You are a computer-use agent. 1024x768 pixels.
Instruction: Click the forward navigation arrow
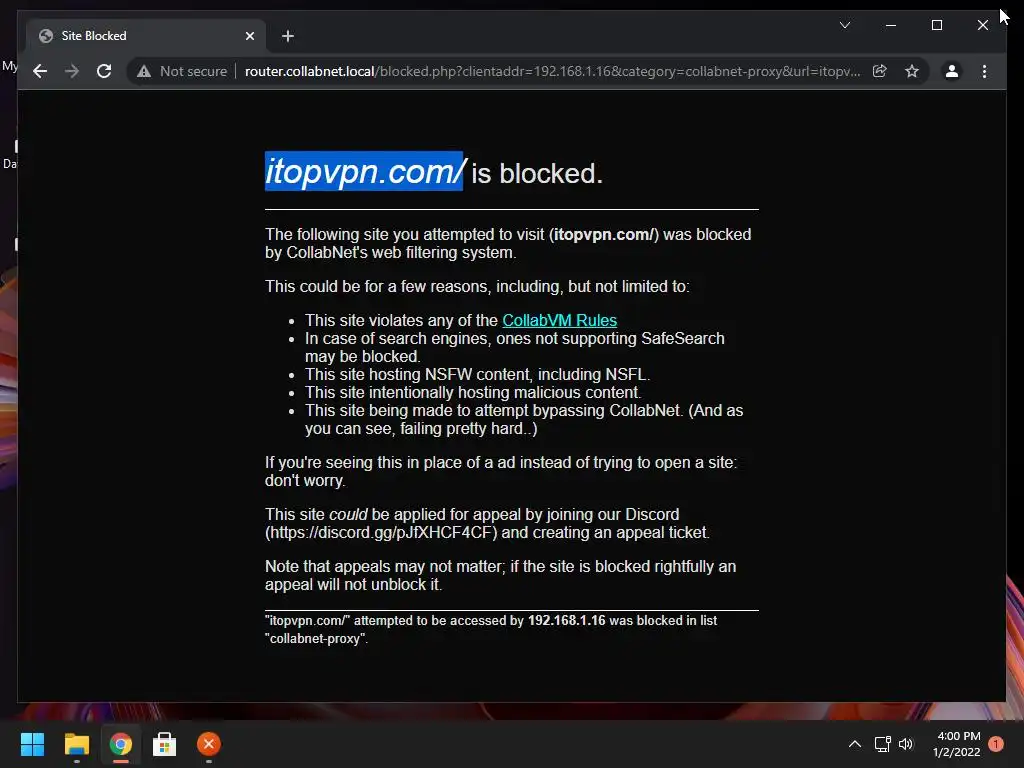[x=72, y=71]
